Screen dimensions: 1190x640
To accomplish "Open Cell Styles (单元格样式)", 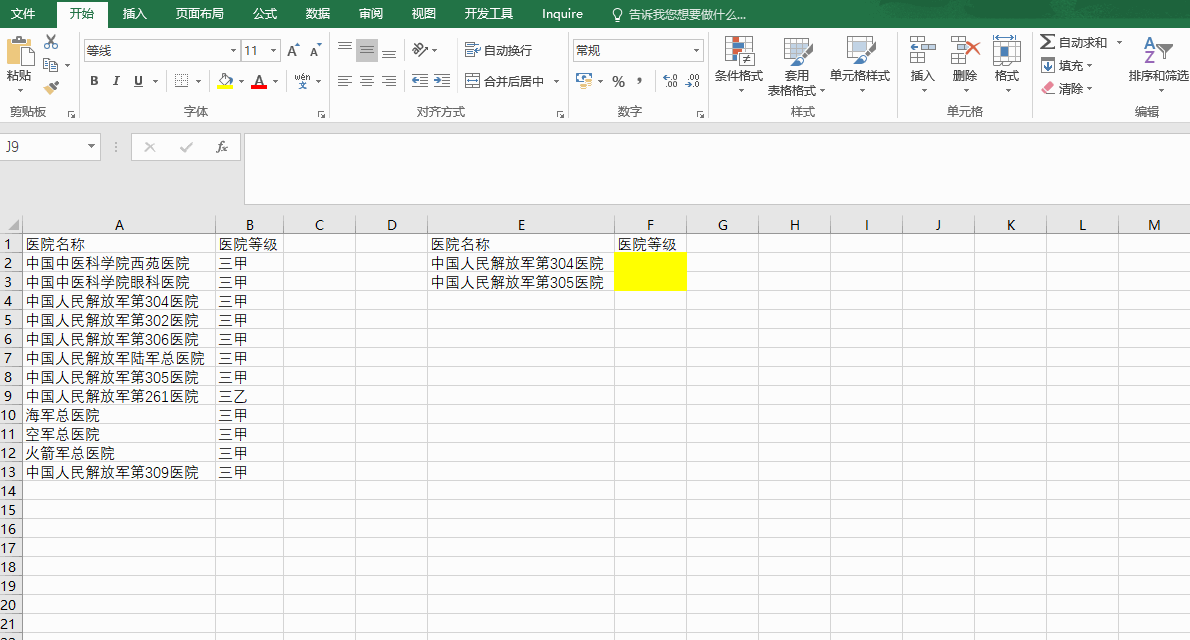I will click(x=859, y=65).
